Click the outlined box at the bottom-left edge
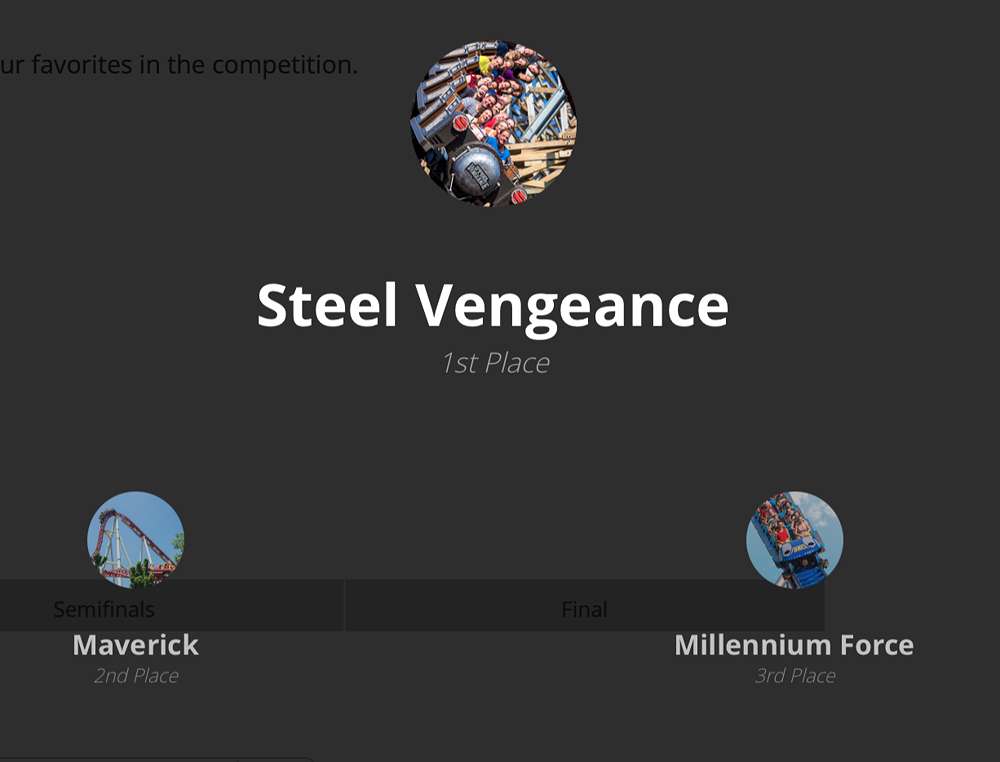1000x762 pixels. 150,759
